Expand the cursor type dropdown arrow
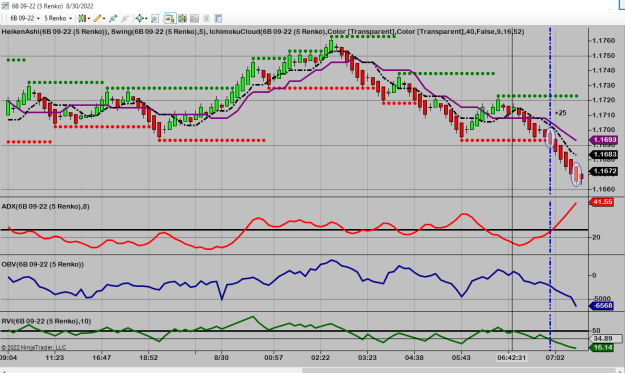 point(146,18)
